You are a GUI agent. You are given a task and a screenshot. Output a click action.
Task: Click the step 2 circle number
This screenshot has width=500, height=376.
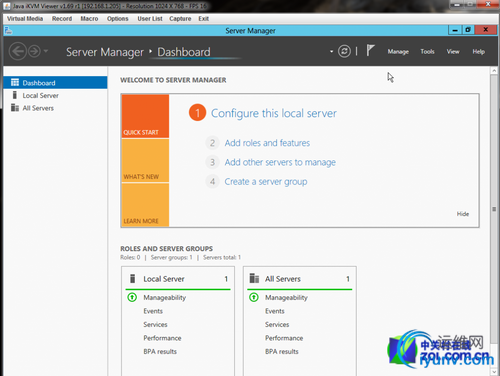coord(212,143)
